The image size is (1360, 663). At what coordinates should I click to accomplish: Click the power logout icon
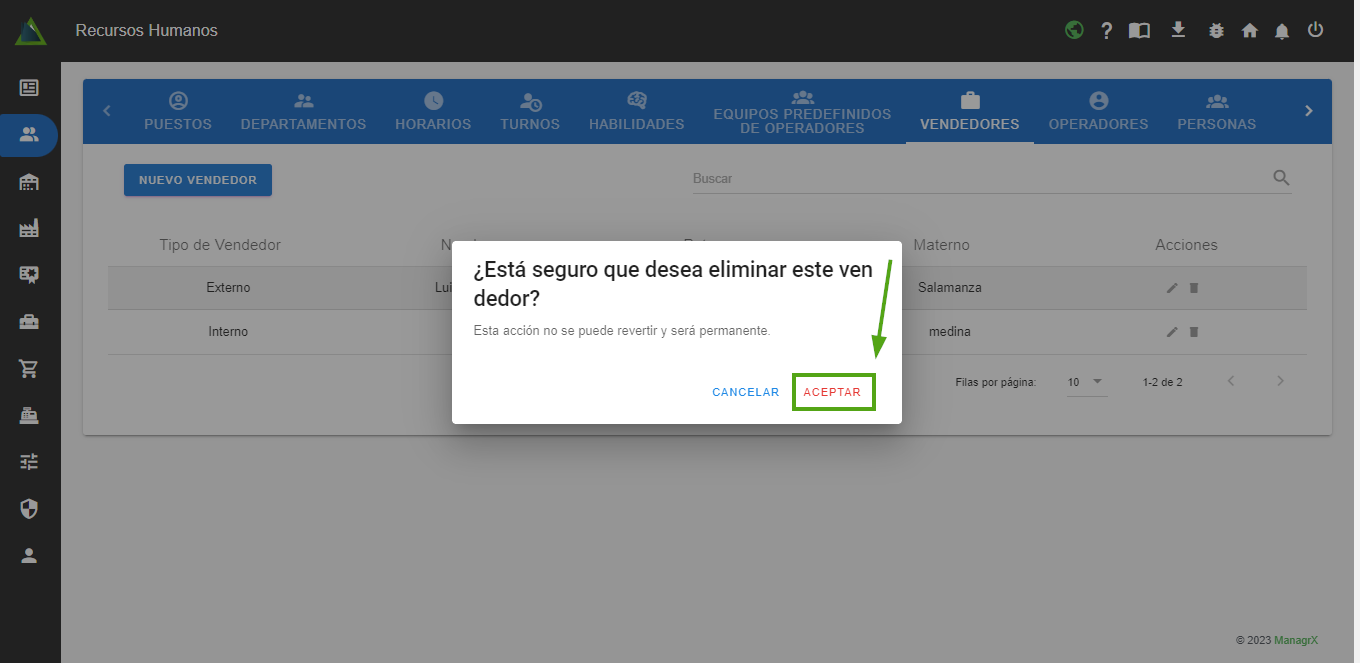tap(1315, 30)
